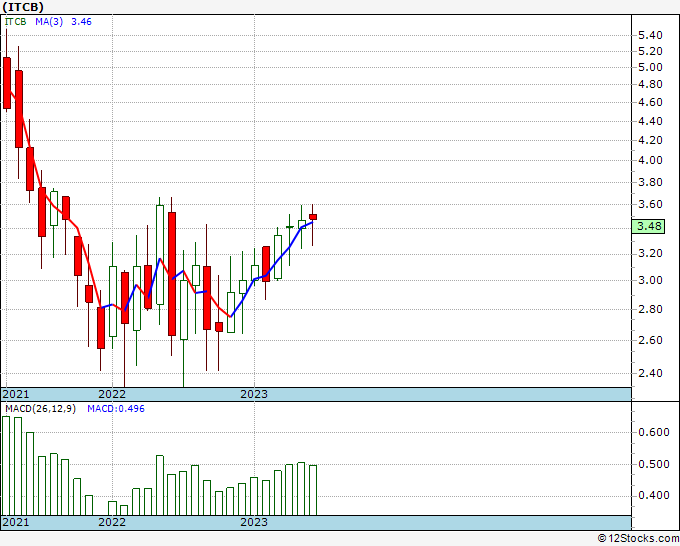Click 2021 on the price chart time axis
The height and width of the screenshot is (546, 680).
[16, 394]
